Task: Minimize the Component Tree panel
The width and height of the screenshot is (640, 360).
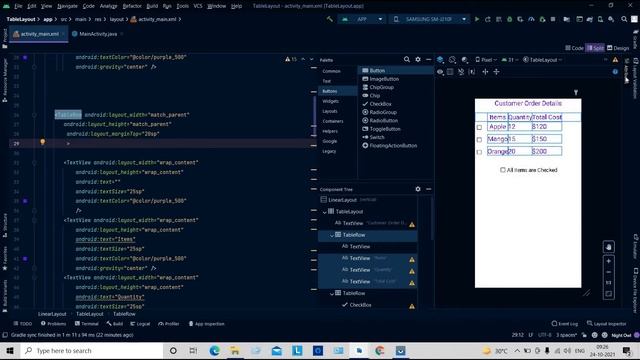Action: (x=428, y=189)
